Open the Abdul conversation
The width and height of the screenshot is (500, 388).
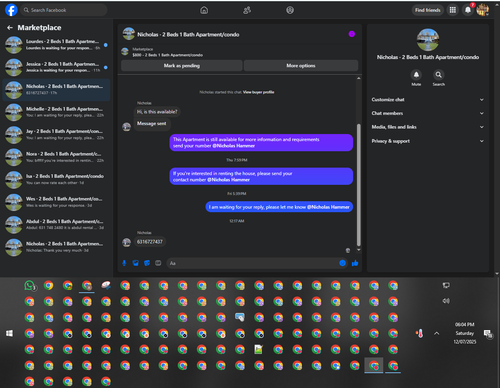(57, 224)
